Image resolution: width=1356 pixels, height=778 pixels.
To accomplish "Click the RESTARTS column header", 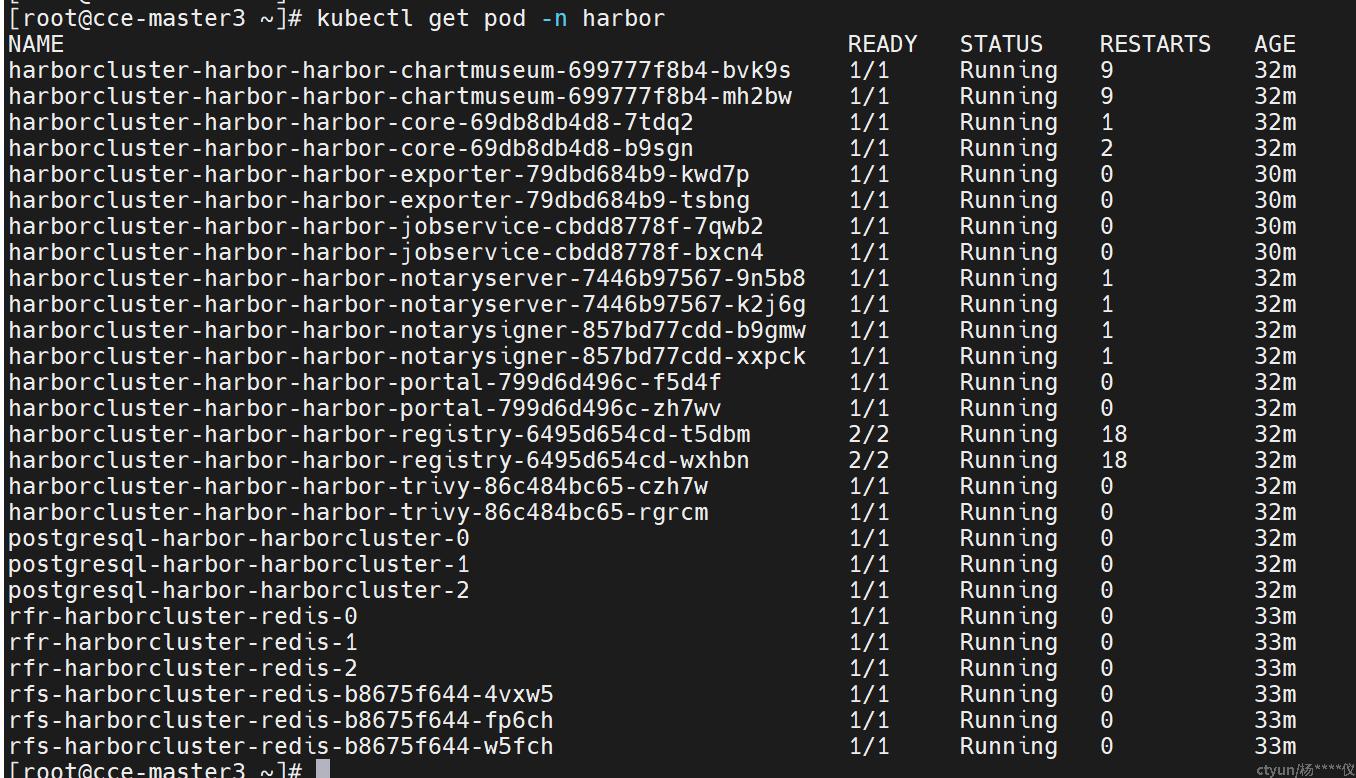I will point(1155,44).
